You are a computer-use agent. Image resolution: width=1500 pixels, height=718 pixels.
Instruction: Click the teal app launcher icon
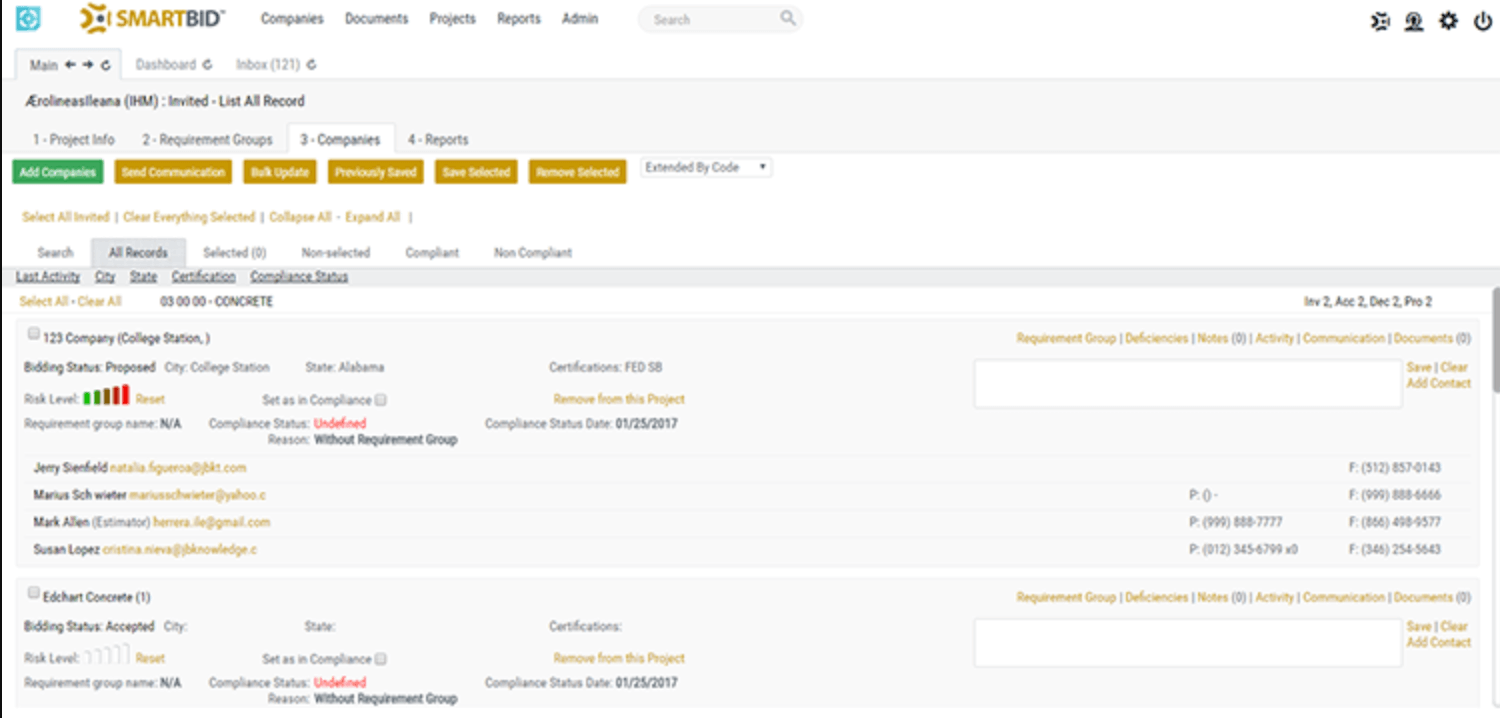(x=28, y=19)
